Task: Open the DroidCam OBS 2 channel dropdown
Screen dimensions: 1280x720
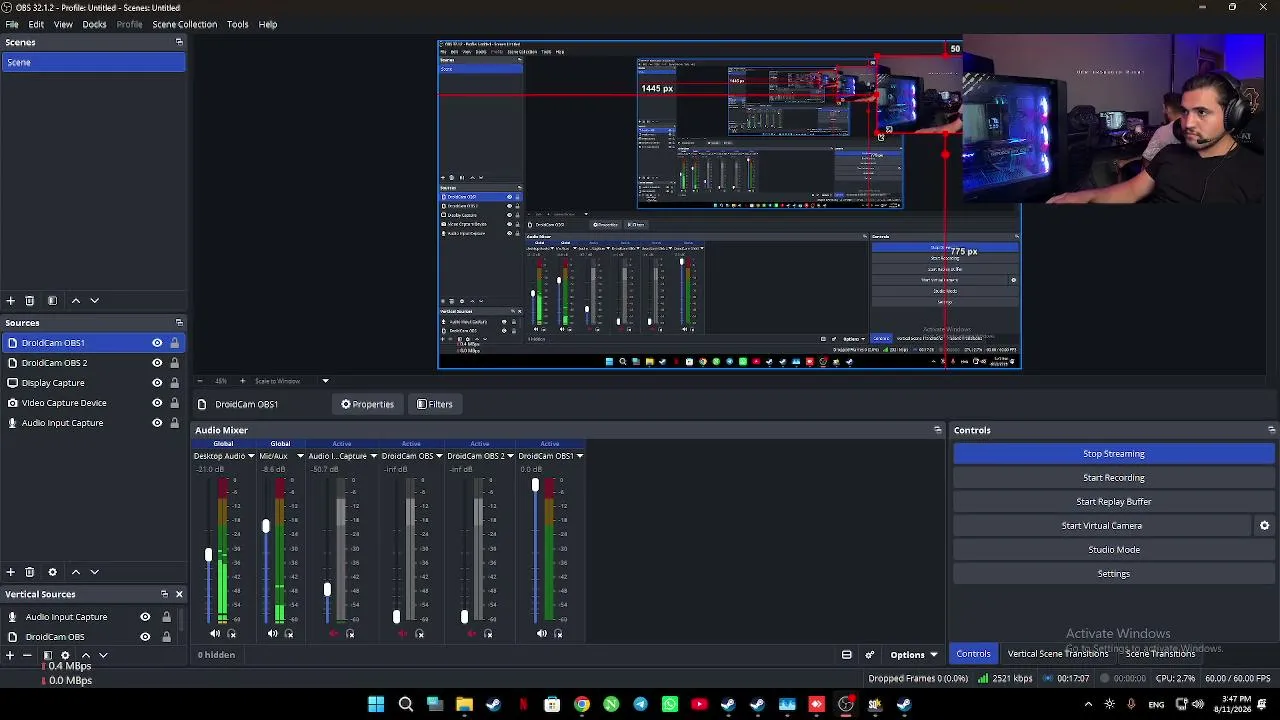Action: pos(510,456)
